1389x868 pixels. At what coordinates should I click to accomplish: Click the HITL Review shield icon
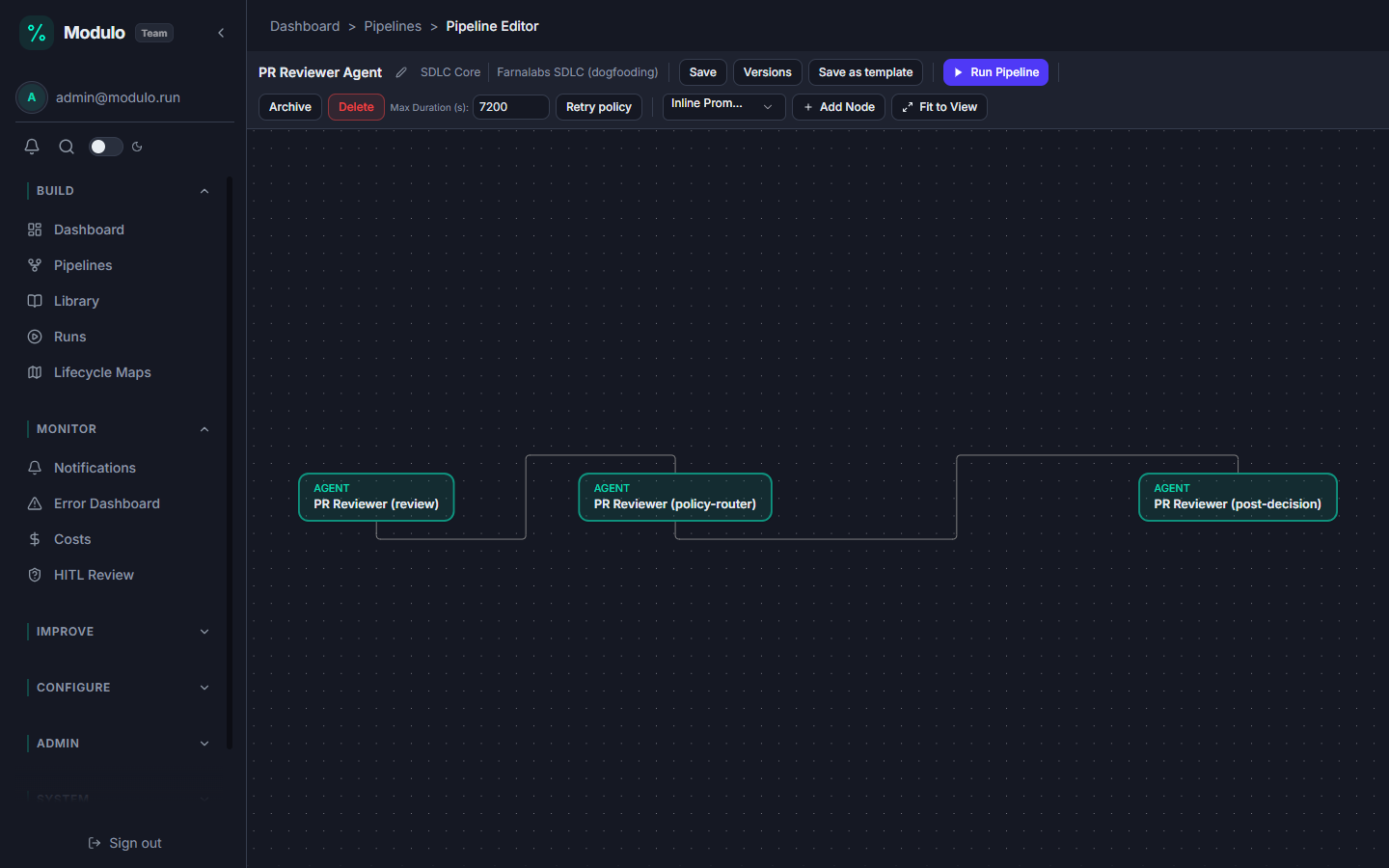tap(35, 575)
